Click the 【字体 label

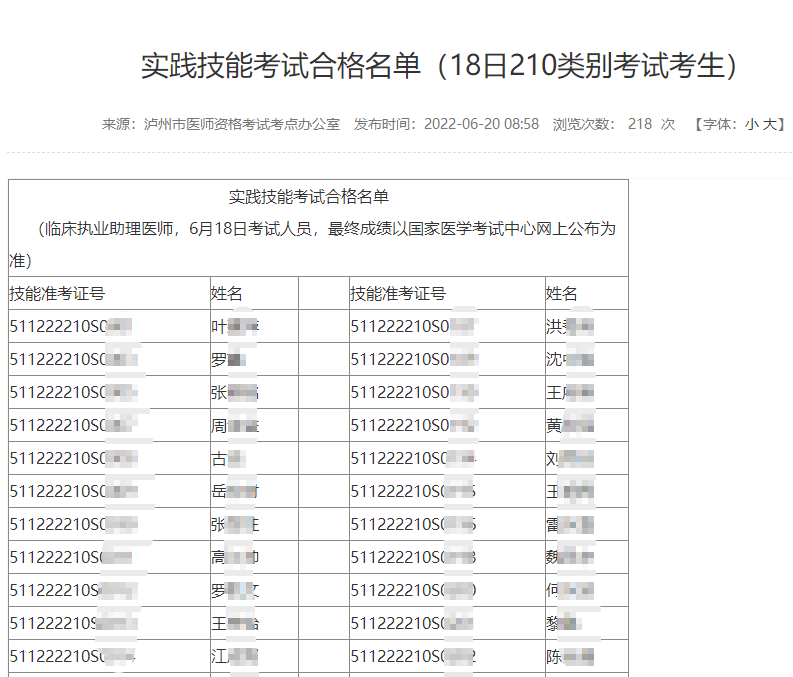713,124
